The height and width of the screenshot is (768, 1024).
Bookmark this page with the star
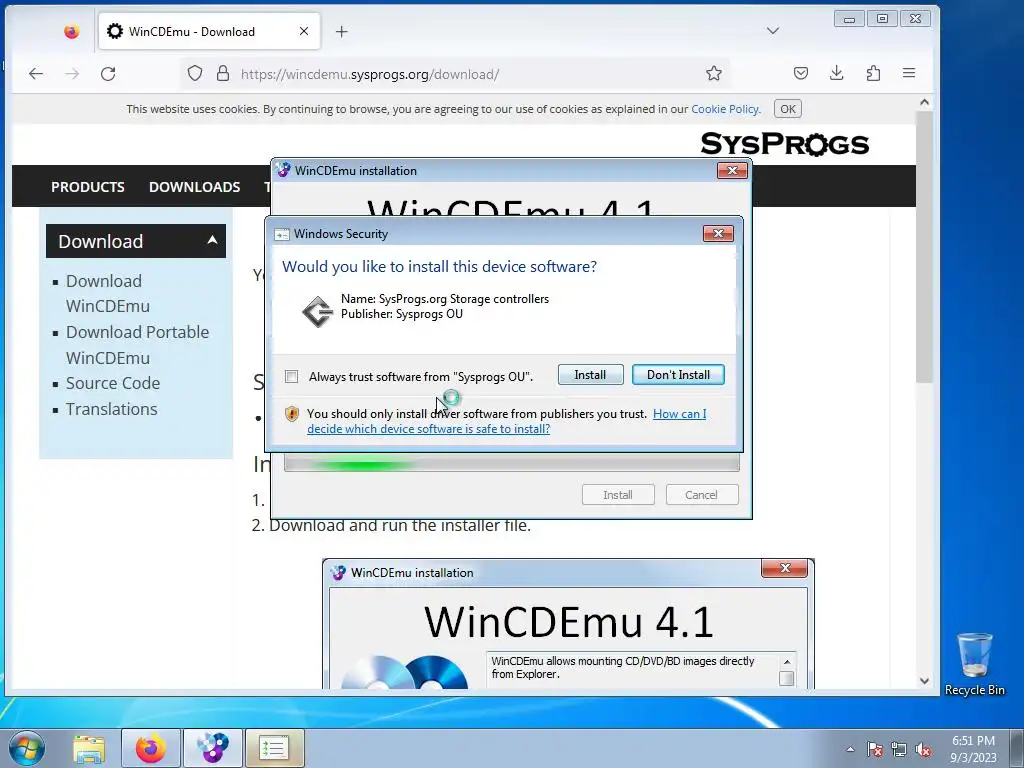(x=713, y=73)
